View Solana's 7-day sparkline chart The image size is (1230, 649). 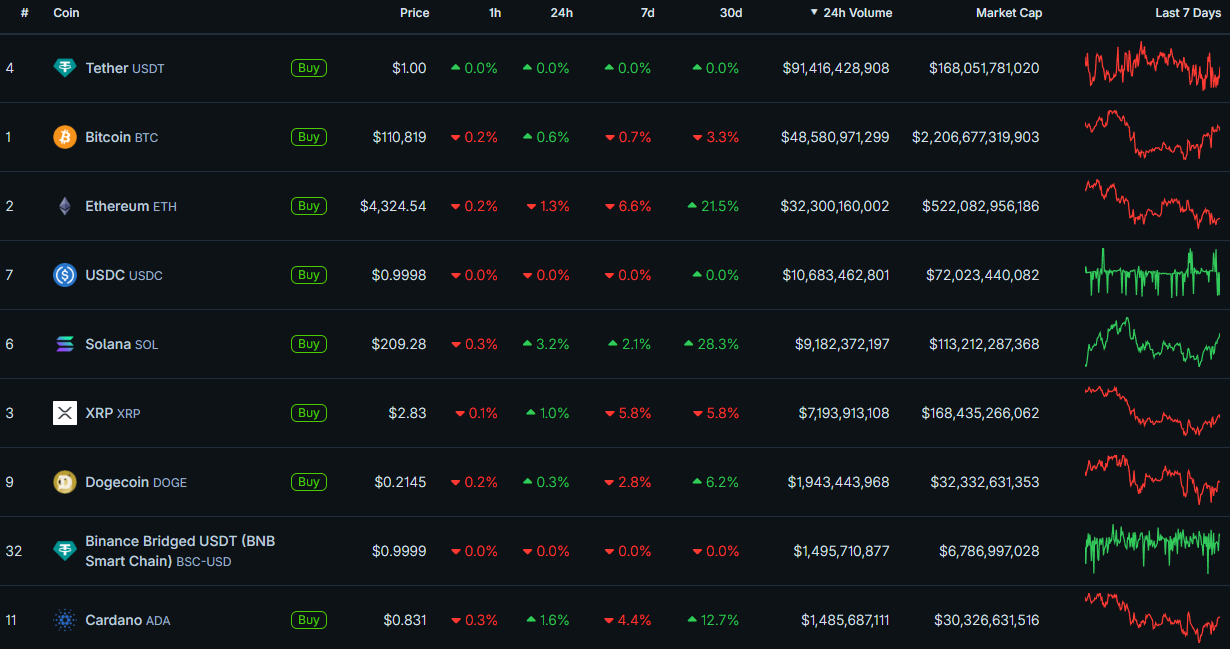tap(1152, 342)
